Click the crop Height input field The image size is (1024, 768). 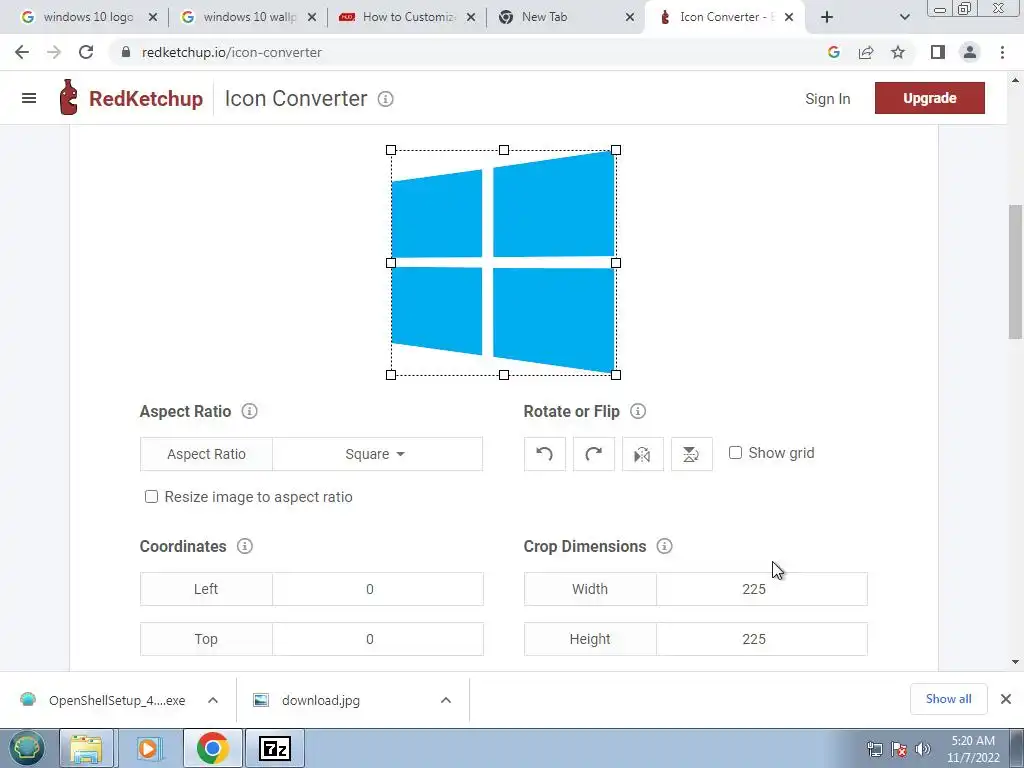[761, 639]
